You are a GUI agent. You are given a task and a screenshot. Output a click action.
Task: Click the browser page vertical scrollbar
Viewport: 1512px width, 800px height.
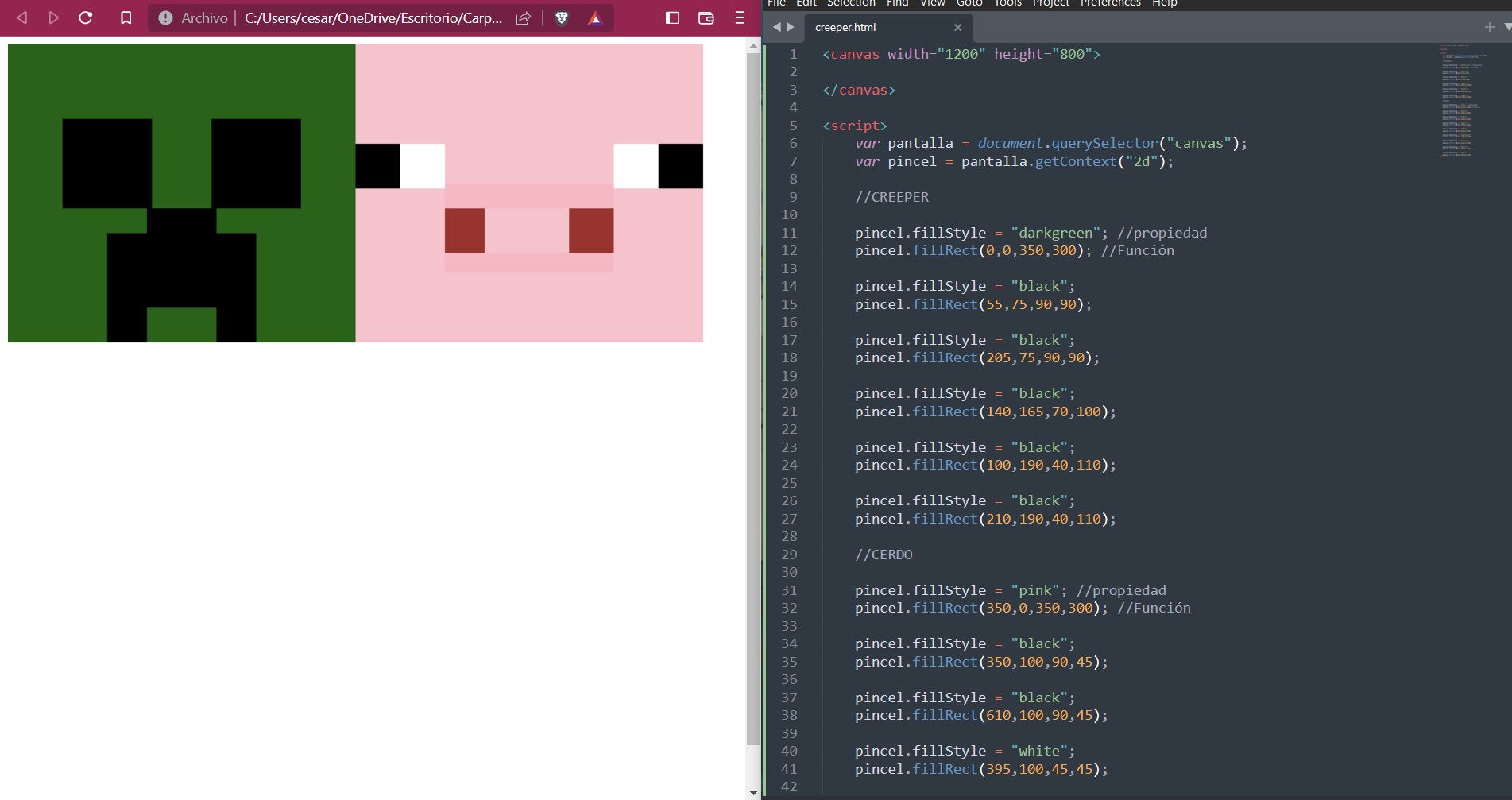coord(753,397)
